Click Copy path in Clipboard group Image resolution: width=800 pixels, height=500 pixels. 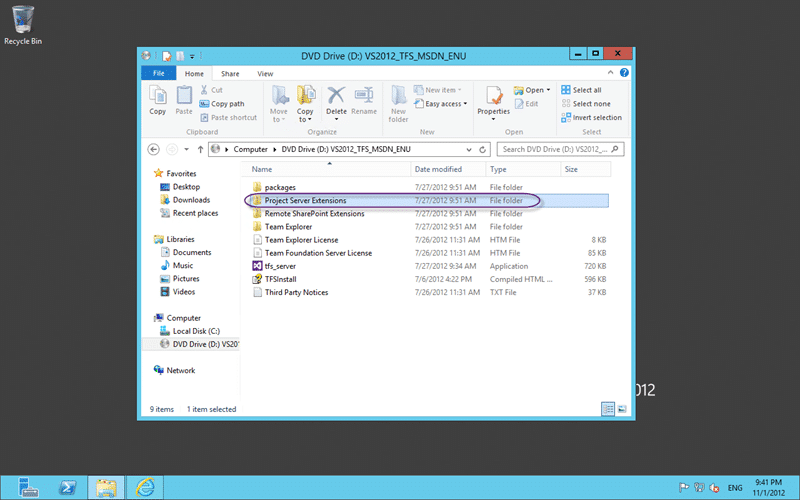click(x=222, y=104)
